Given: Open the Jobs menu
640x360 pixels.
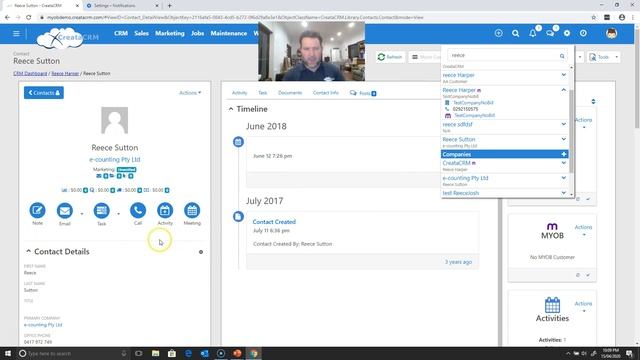Looking at the screenshot, I should [198, 33].
